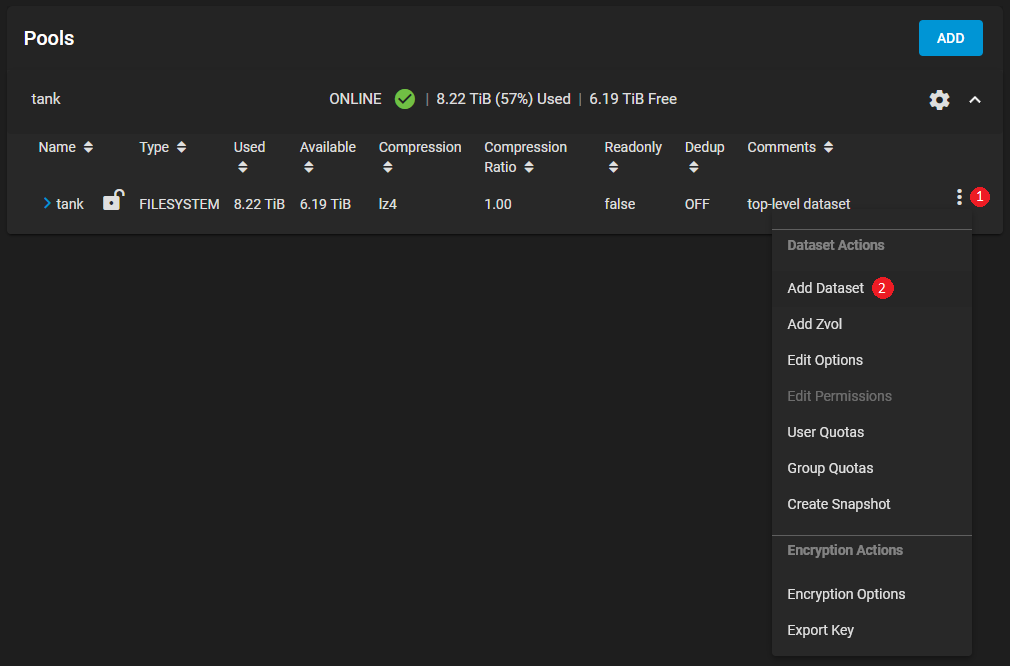Sort by the Type column arrows

[x=181, y=148]
